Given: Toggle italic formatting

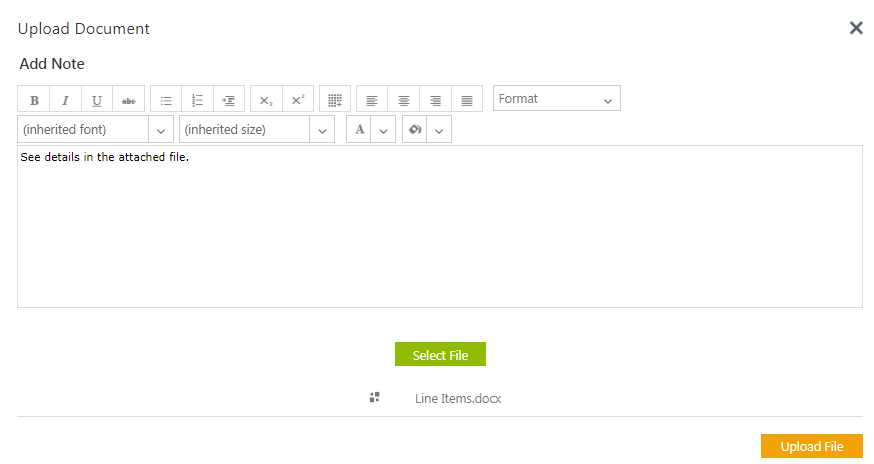Looking at the screenshot, I should [65, 99].
